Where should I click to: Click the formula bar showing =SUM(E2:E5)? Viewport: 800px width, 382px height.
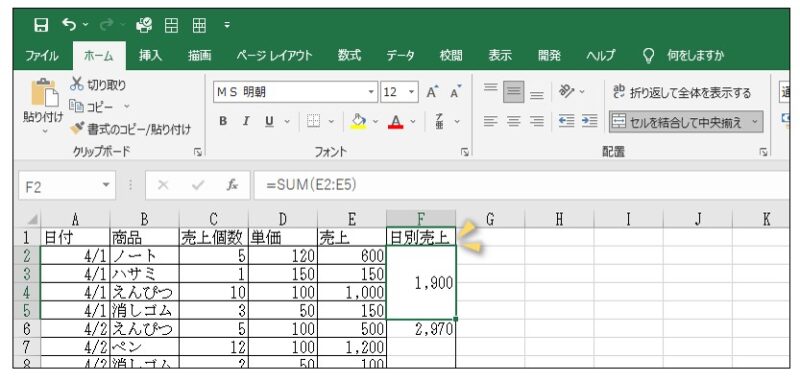[x=520, y=186]
